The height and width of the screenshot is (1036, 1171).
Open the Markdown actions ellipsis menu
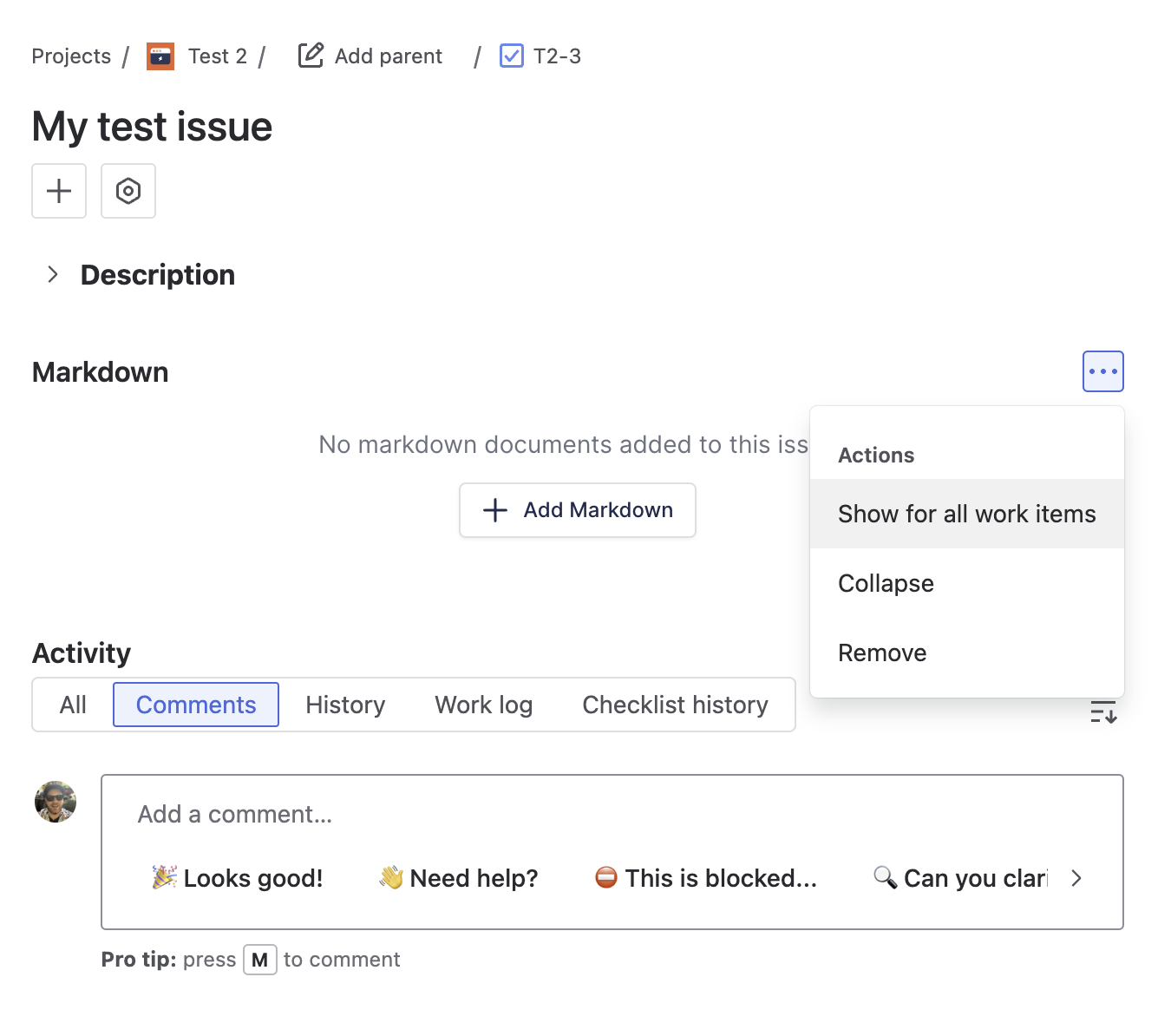coord(1102,371)
